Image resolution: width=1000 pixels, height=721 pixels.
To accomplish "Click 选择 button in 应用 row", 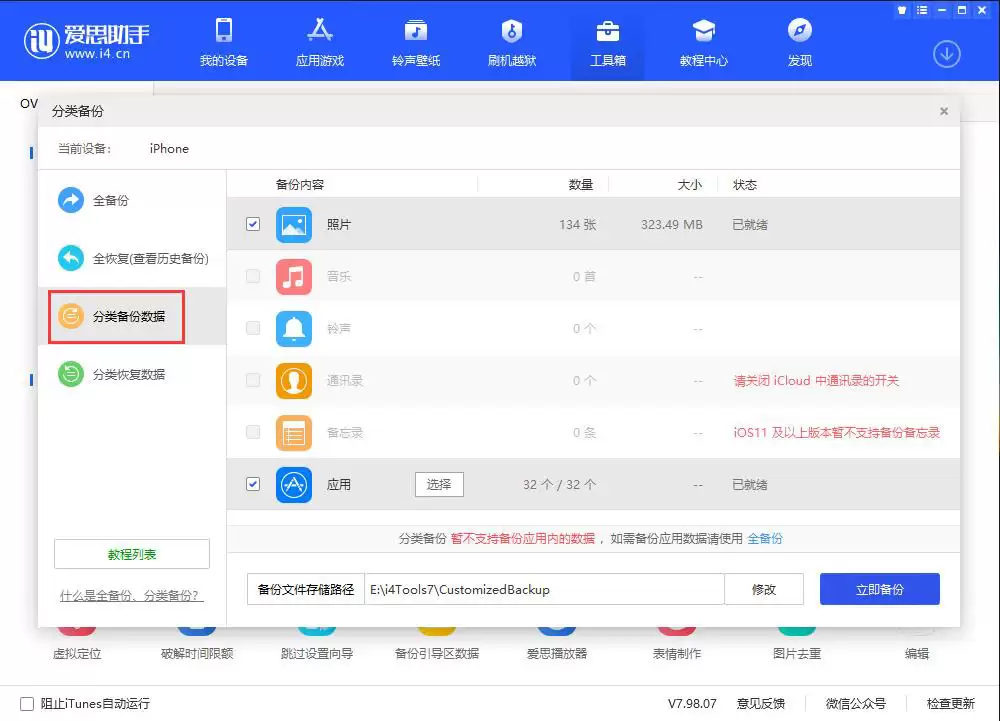I will 439,484.
